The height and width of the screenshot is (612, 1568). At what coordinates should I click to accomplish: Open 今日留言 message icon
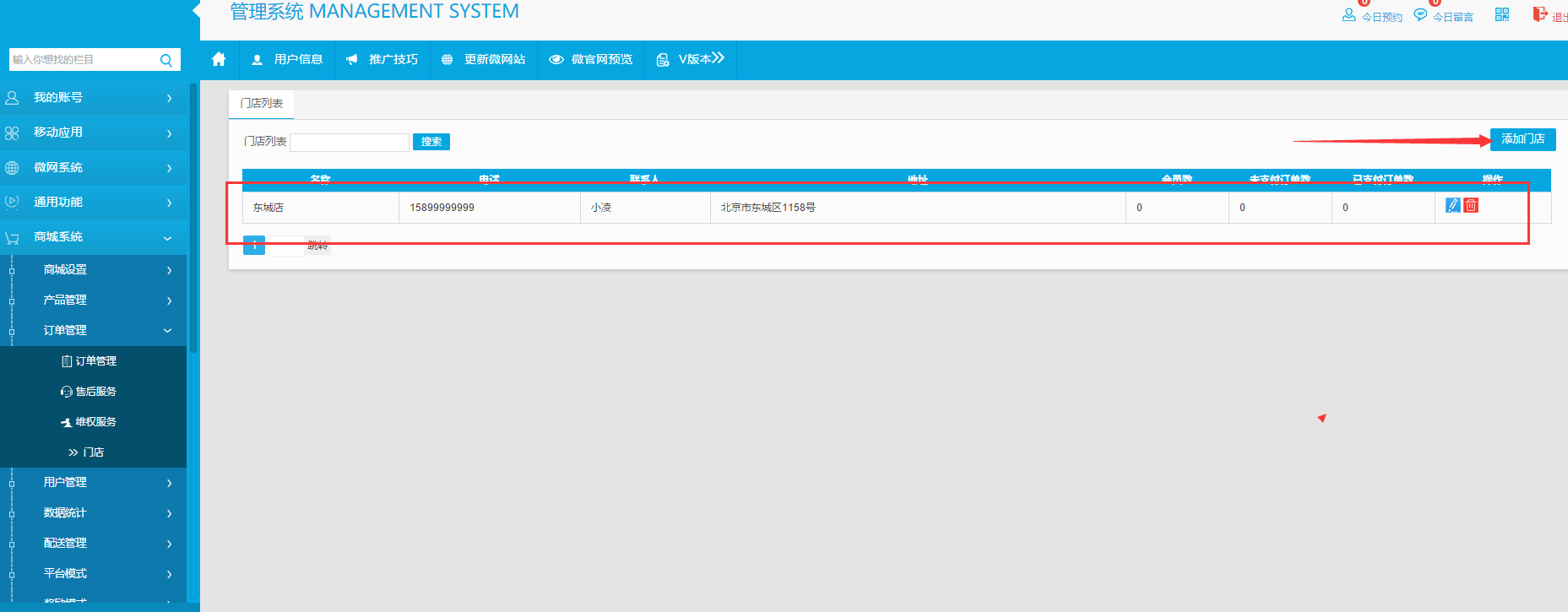coord(1420,14)
